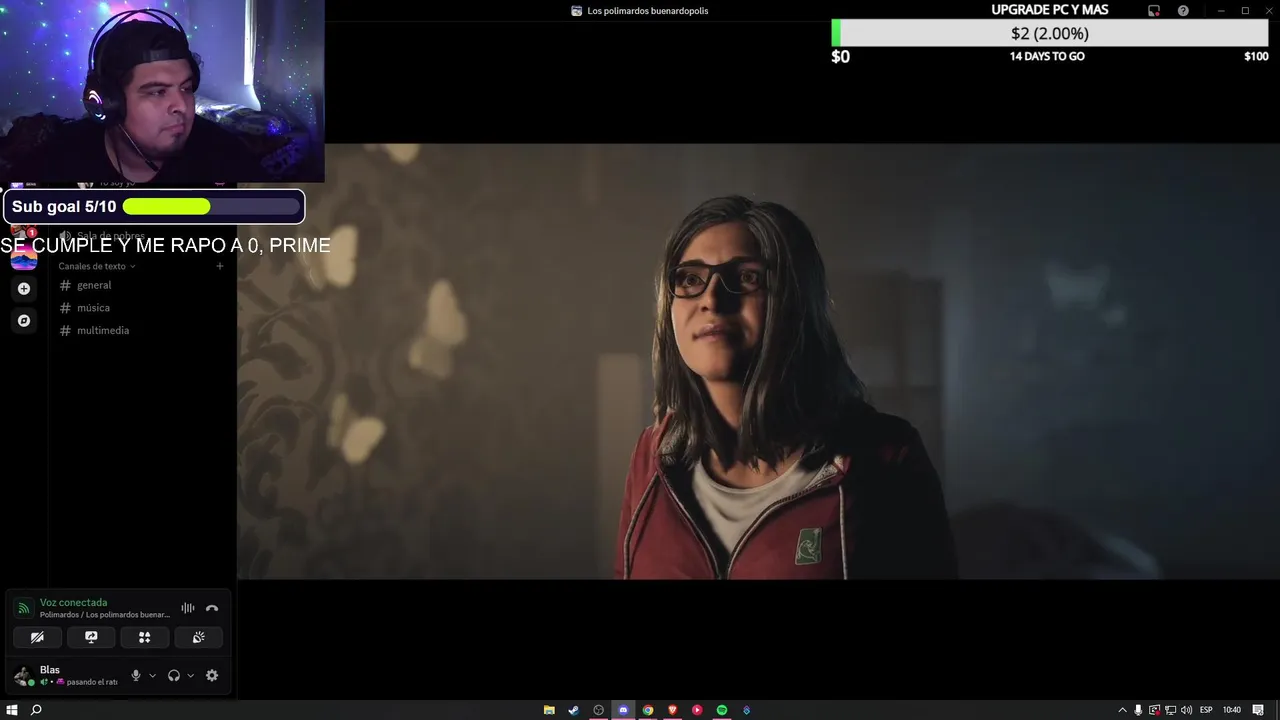Open Discord user settings gear
The image size is (1280, 720).
pyautogui.click(x=212, y=675)
